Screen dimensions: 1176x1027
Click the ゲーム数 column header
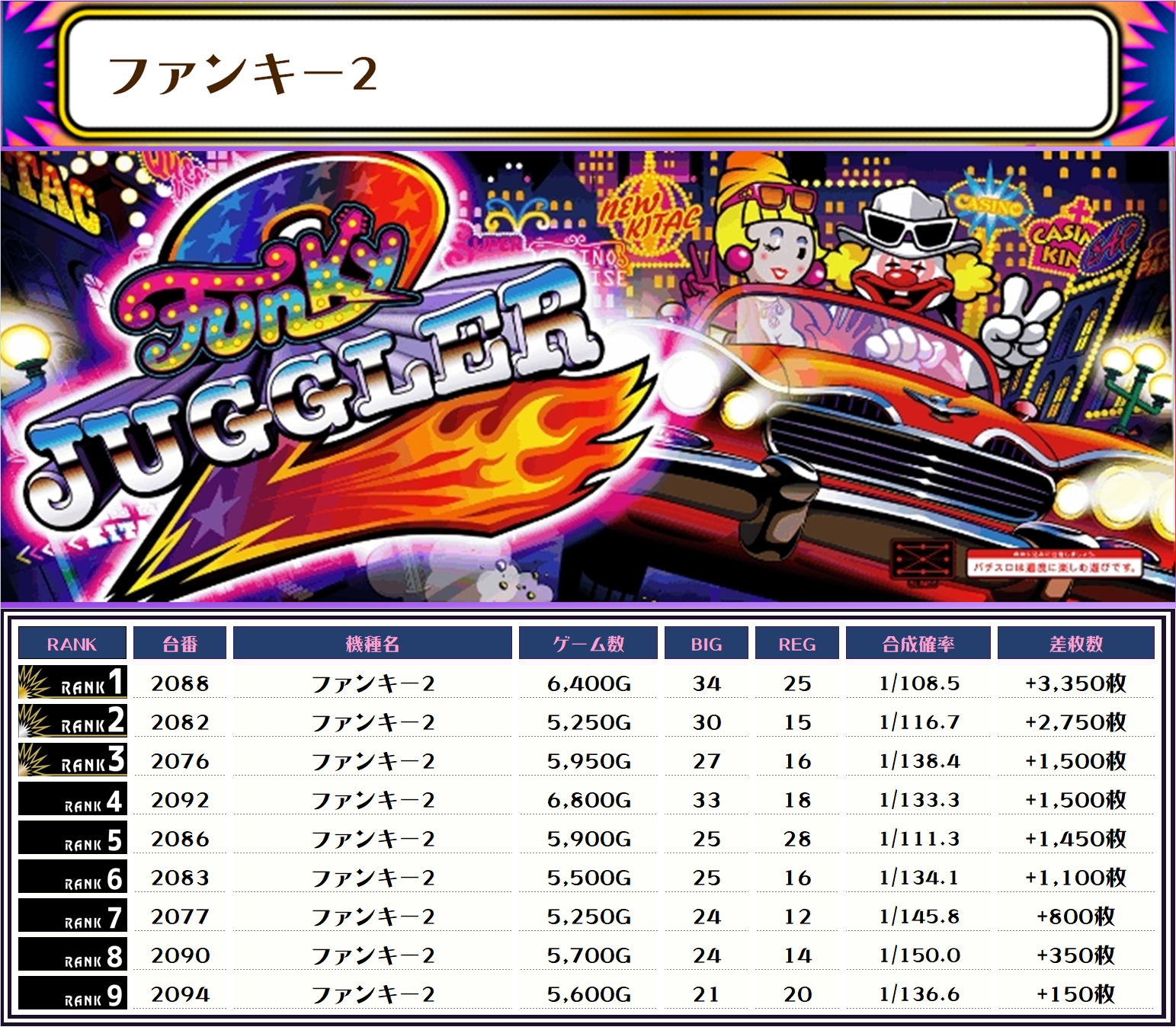588,644
